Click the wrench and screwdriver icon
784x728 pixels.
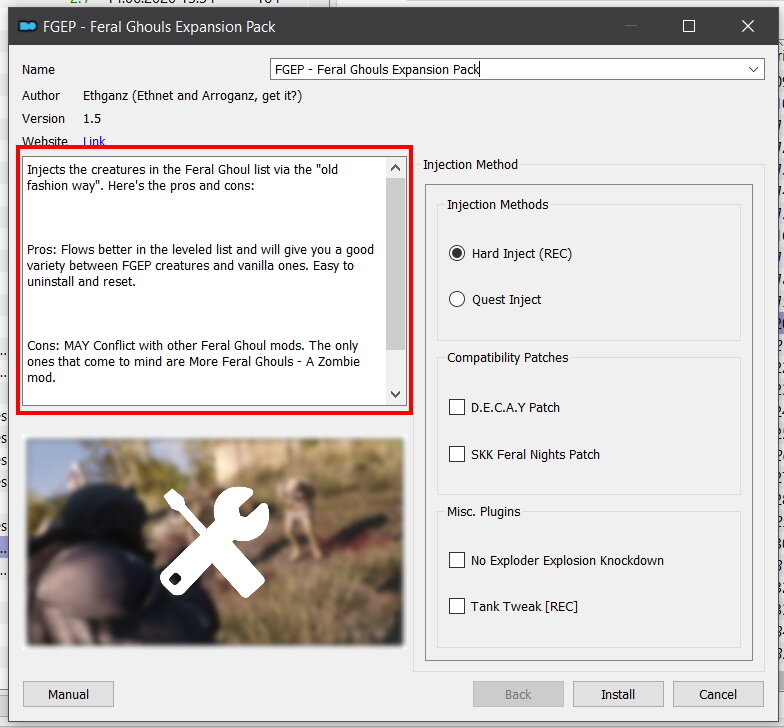(x=214, y=542)
